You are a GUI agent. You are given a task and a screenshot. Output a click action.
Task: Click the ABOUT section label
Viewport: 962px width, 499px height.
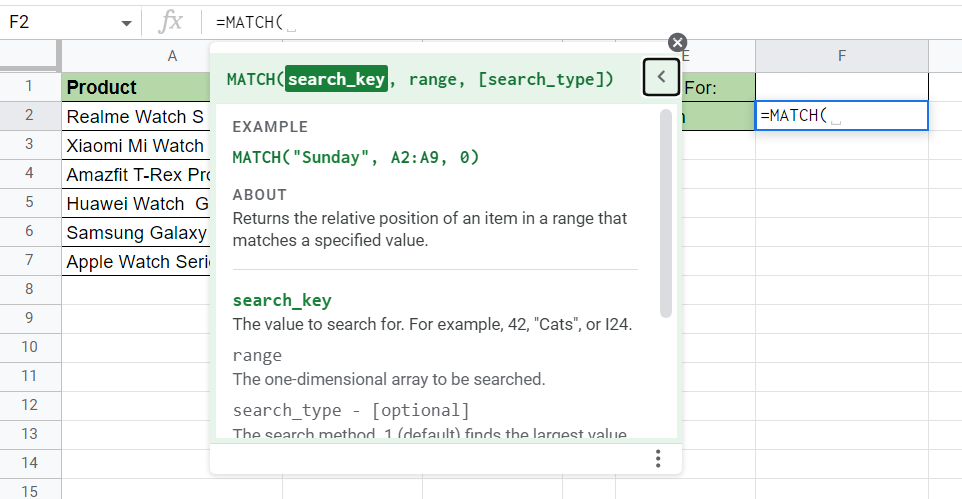260,195
